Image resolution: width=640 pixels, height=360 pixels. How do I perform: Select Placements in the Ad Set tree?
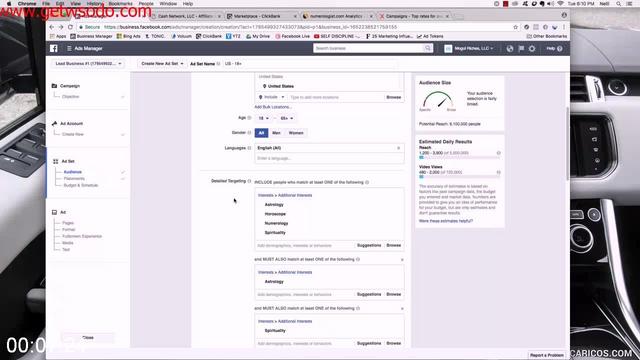(x=74, y=178)
